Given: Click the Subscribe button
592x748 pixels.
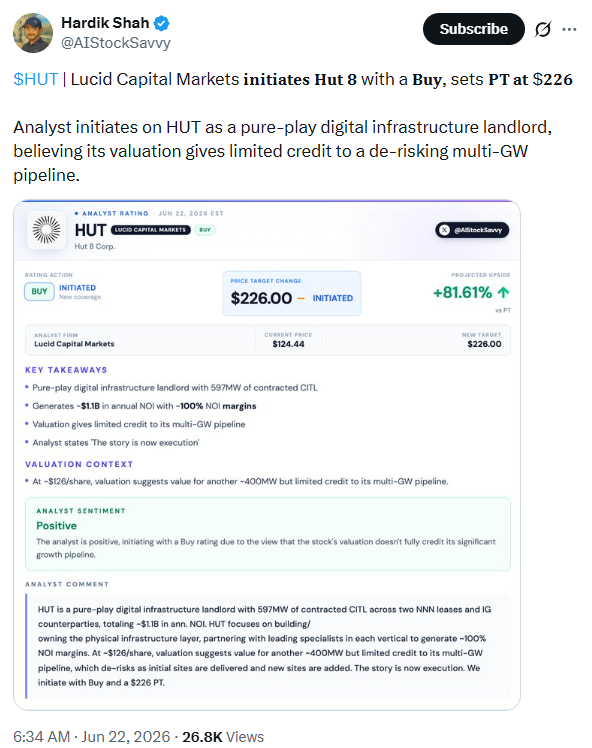Looking at the screenshot, I should click(x=474, y=29).
